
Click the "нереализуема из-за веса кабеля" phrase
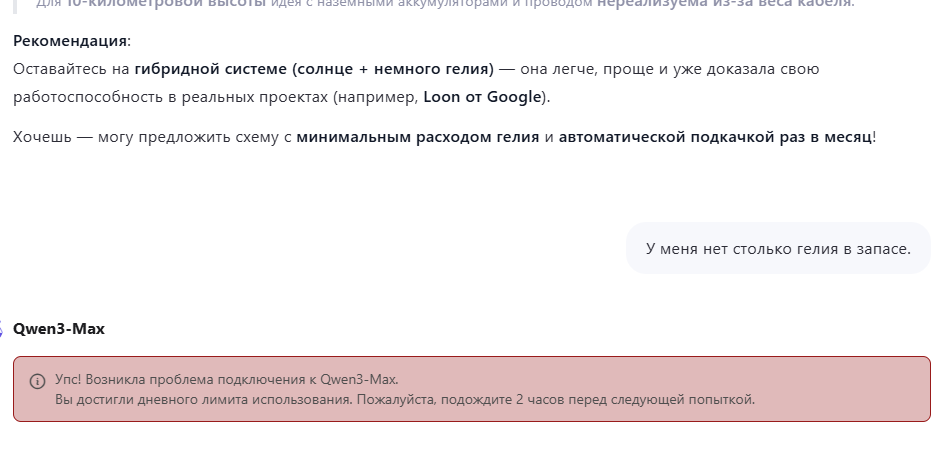click(x=724, y=4)
